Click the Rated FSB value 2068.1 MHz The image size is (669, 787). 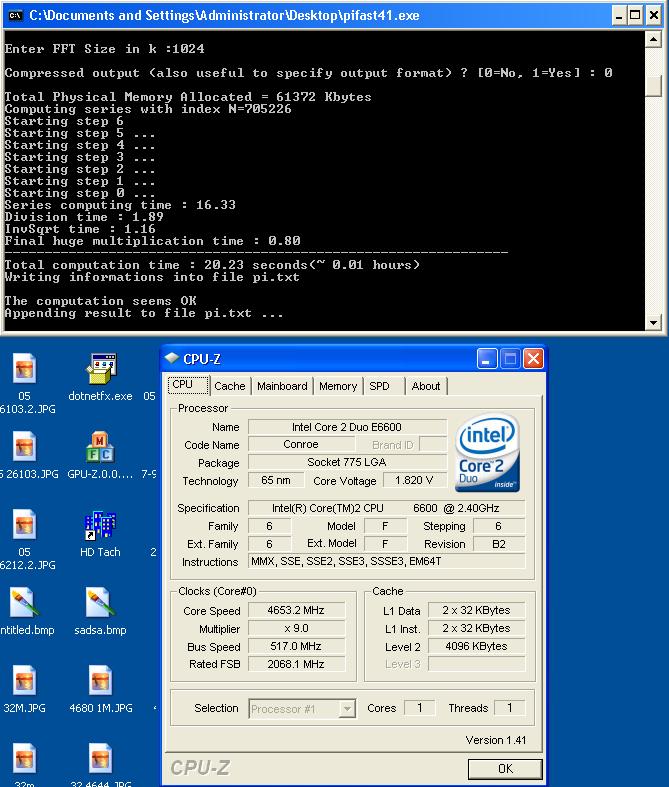point(296,664)
